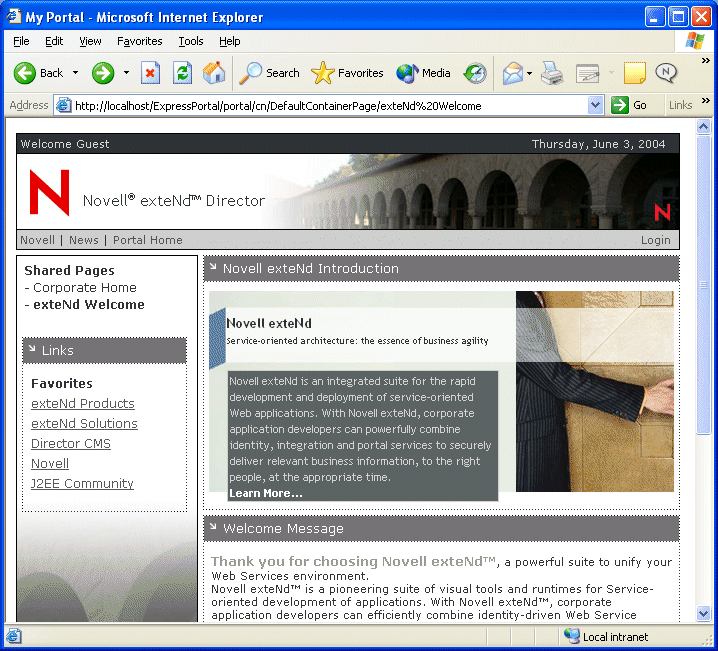Open the Help menu
Image resolution: width=718 pixels, height=651 pixels.
tap(229, 41)
